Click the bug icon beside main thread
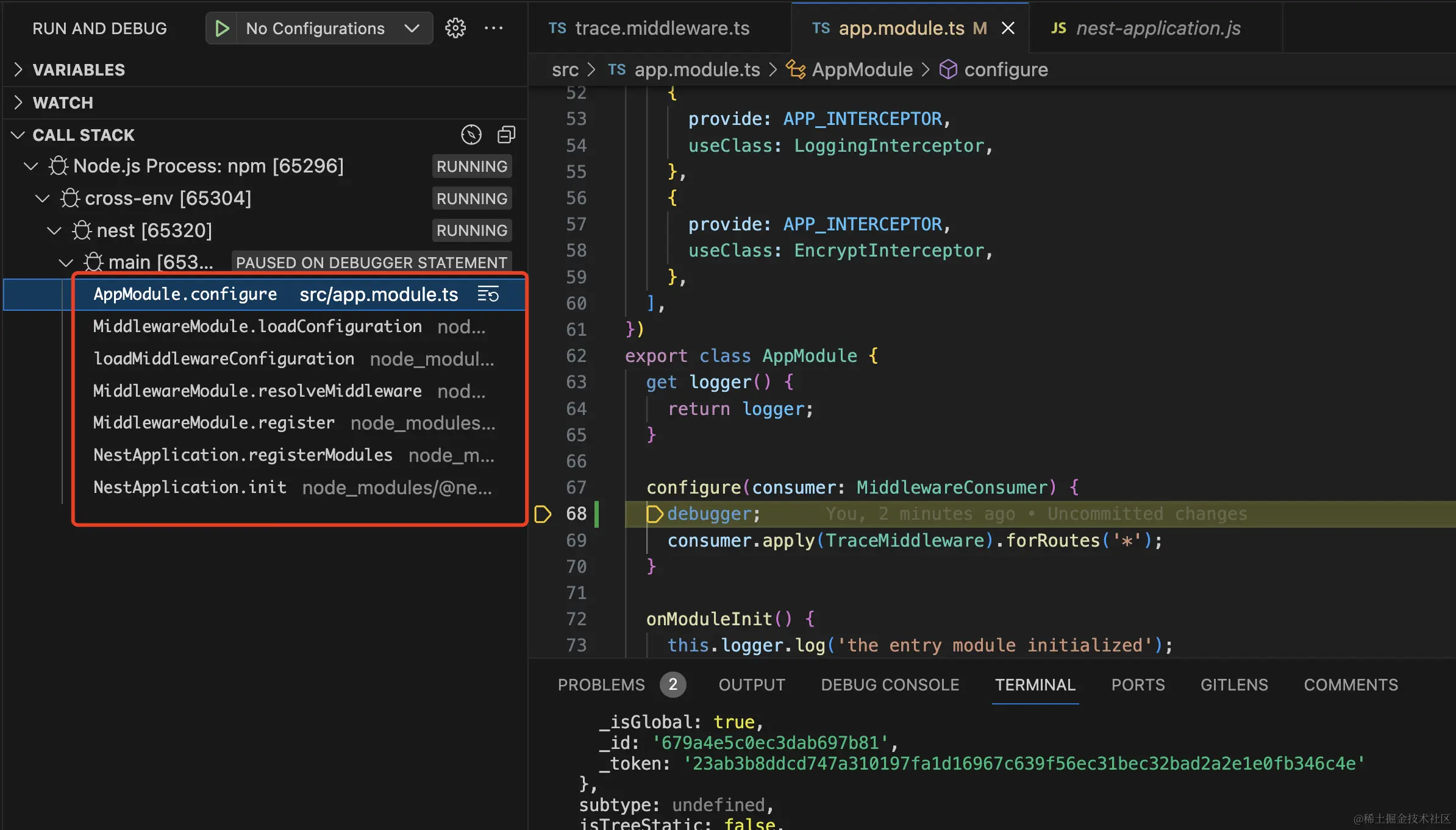The width and height of the screenshot is (1456, 830). tap(93, 262)
